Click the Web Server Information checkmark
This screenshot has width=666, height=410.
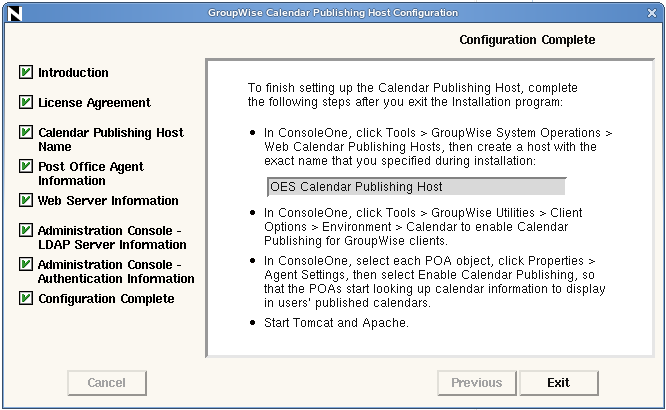pos(26,201)
